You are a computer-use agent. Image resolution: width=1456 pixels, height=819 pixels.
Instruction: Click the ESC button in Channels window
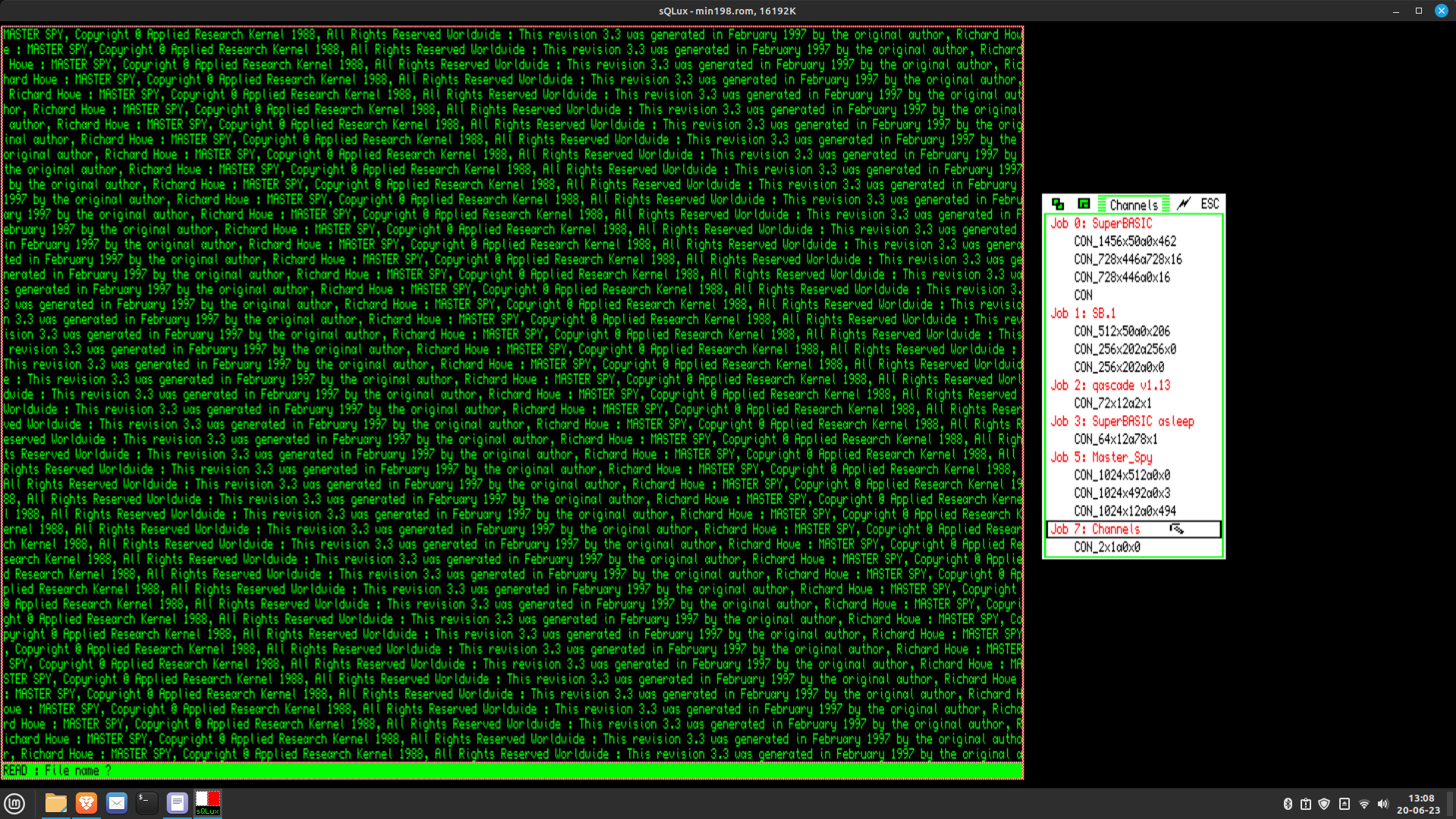1210,204
